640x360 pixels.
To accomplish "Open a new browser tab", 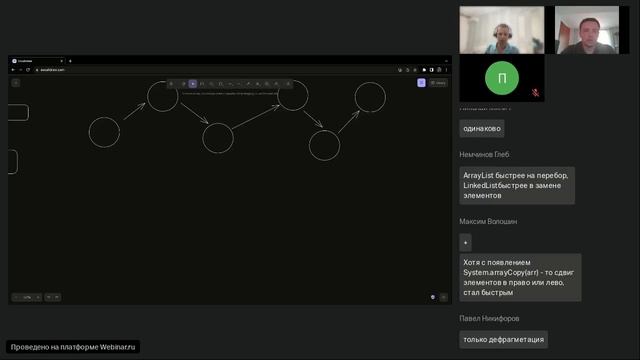I will (70, 61).
